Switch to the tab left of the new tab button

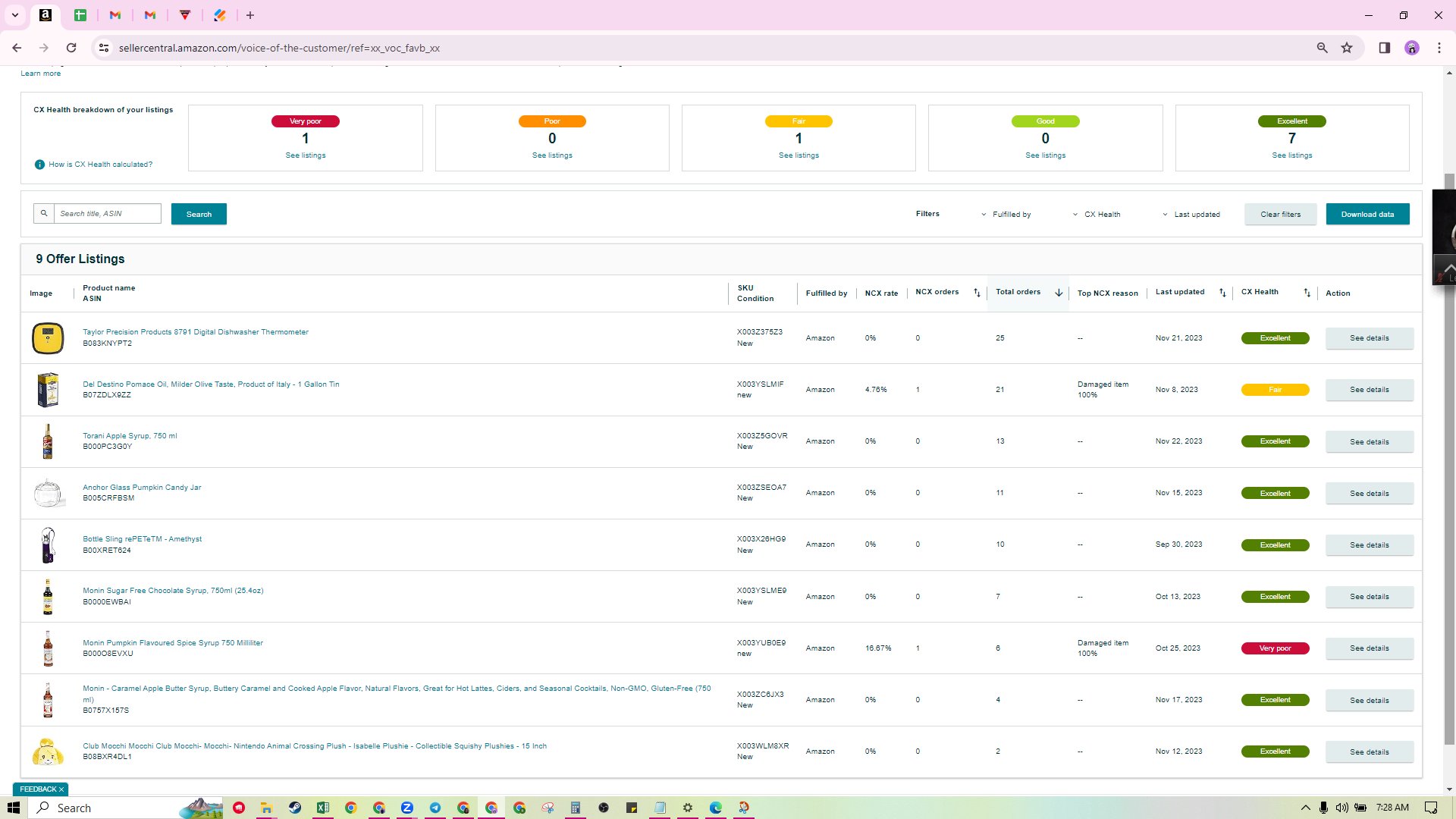coord(220,15)
